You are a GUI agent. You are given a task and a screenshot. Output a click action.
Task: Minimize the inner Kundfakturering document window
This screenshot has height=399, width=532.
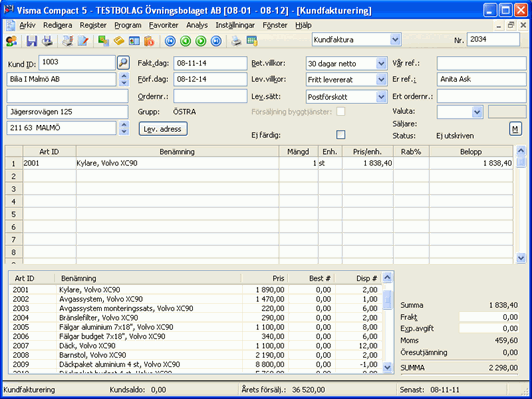click(499, 25)
